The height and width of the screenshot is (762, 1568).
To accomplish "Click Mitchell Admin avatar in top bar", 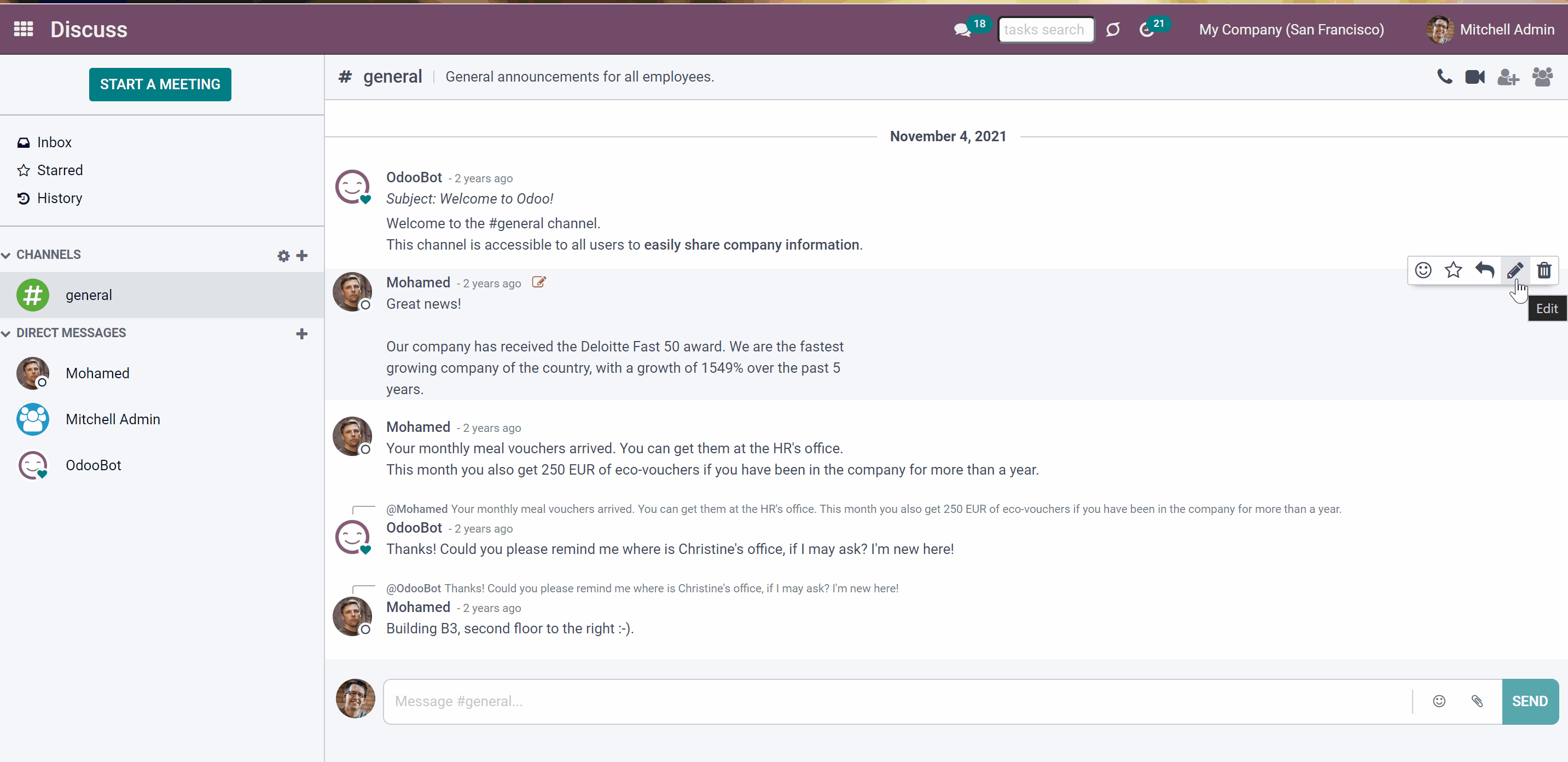I will tap(1439, 29).
